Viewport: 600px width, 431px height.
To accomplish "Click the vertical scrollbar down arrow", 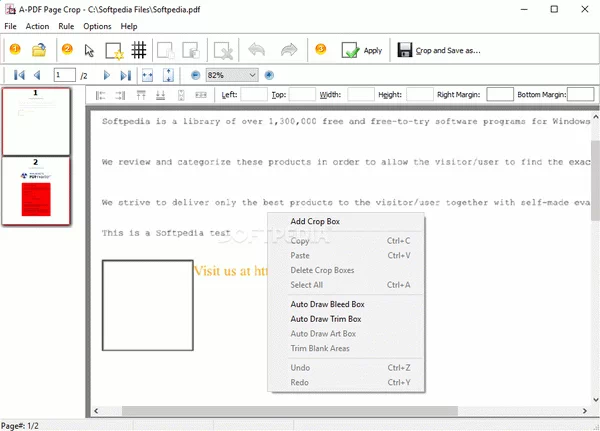I will coord(595,400).
